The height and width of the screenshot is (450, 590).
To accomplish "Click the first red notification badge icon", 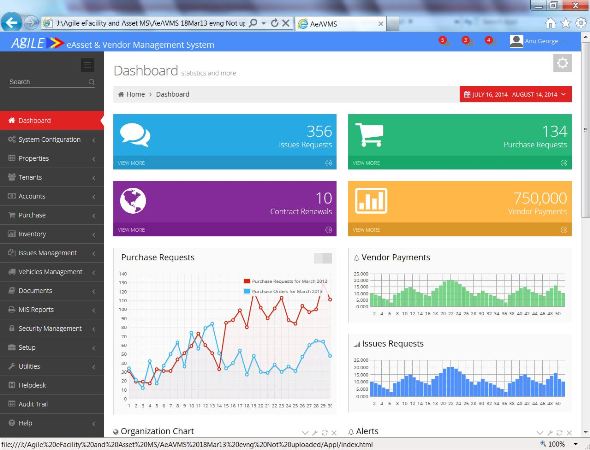I will 443,40.
